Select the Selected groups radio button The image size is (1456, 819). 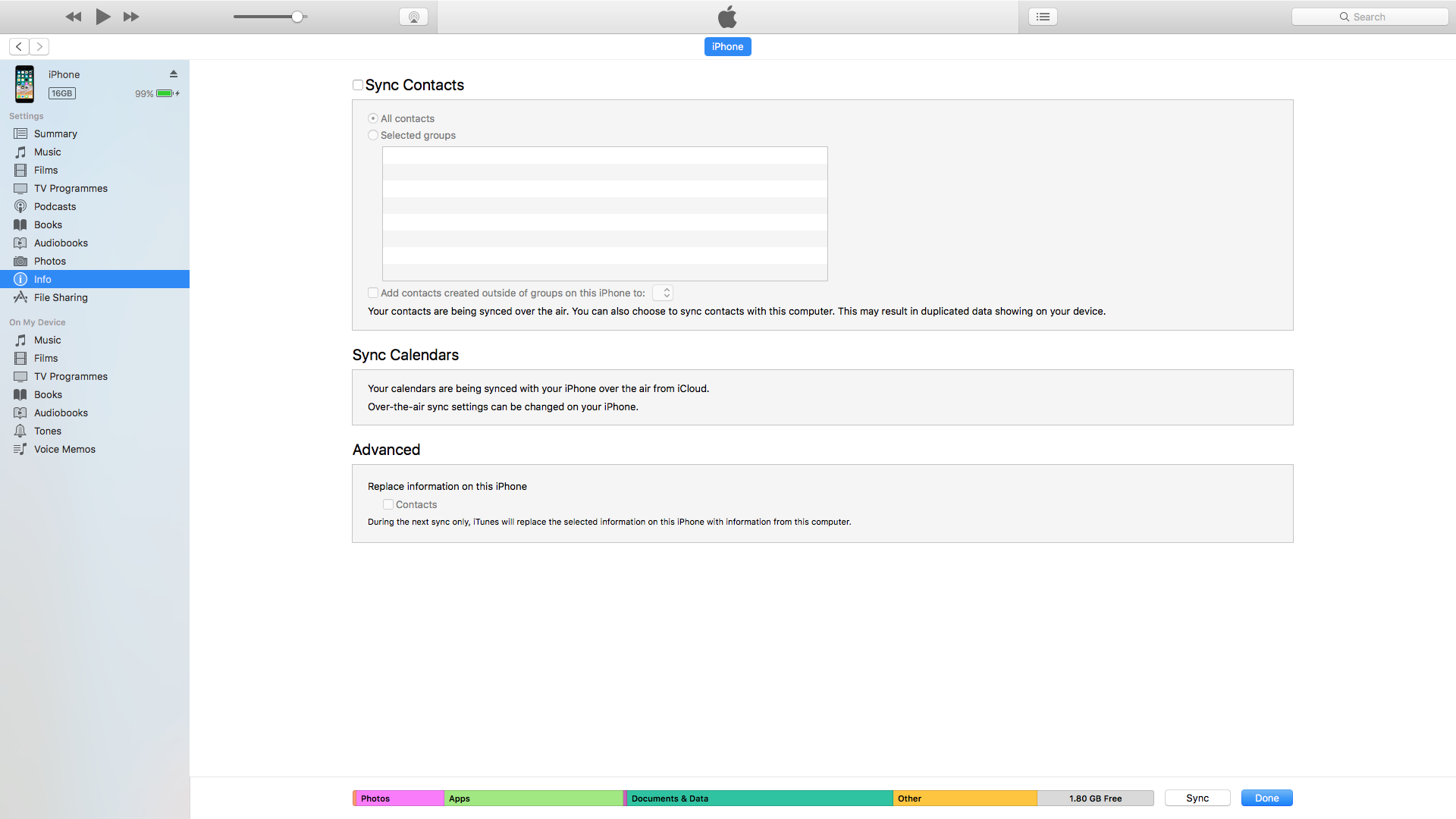click(373, 136)
